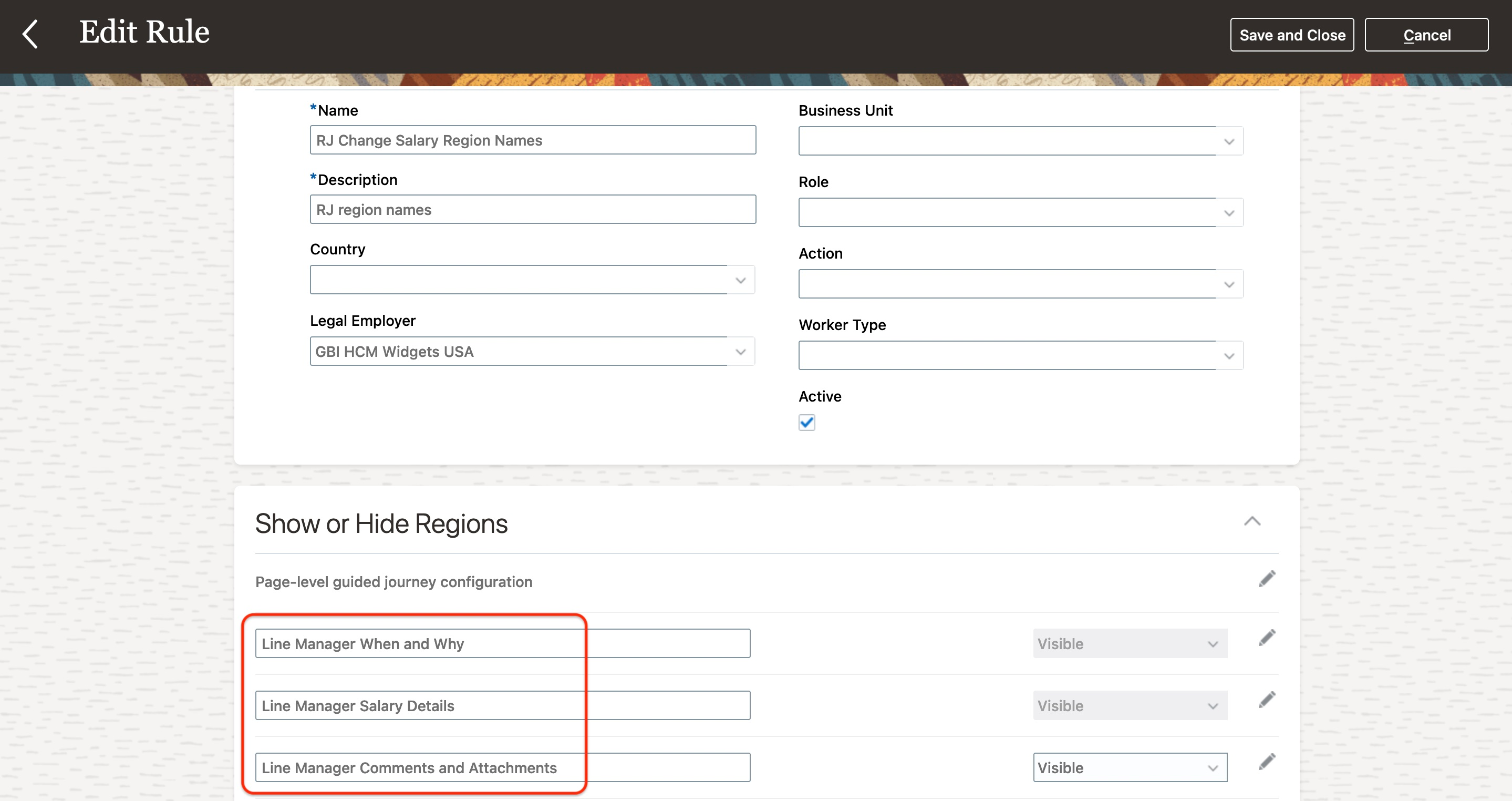This screenshot has width=1512, height=801.
Task: Click pencil icon for Line Manager Salary Details
Action: (1267, 700)
